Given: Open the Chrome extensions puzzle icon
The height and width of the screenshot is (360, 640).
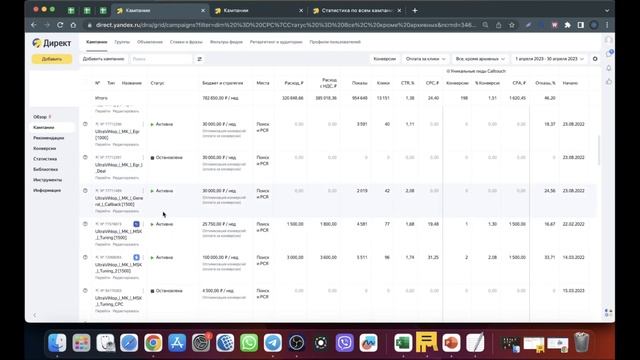Looking at the screenshot, I should pyautogui.click(x=567, y=25).
